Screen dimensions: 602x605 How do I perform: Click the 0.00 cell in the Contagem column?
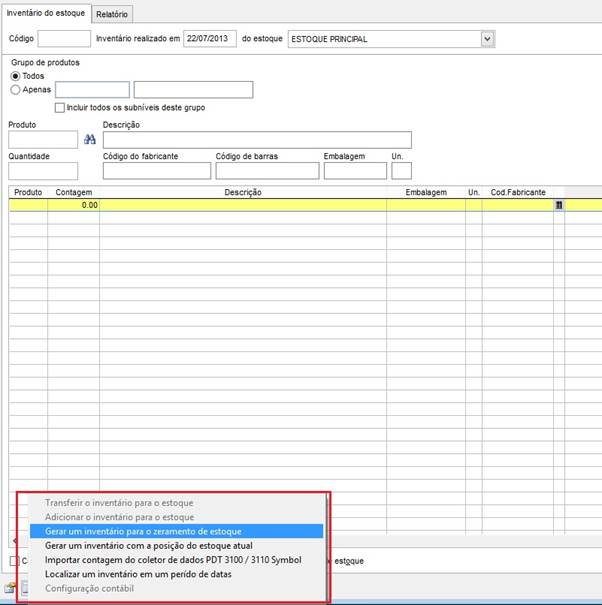pyautogui.click(x=74, y=205)
